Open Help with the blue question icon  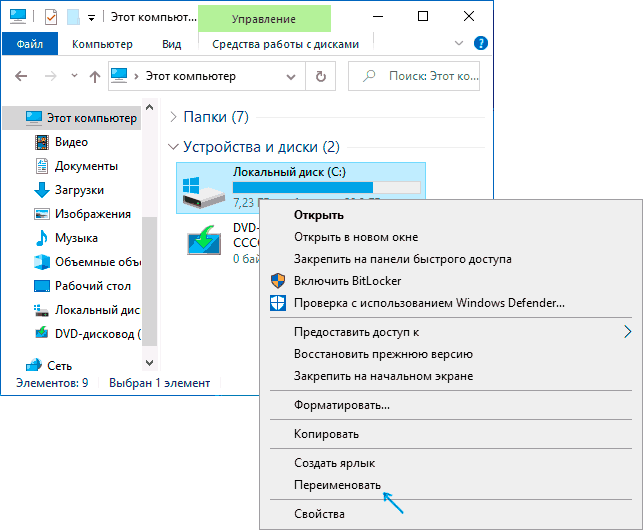point(481,43)
